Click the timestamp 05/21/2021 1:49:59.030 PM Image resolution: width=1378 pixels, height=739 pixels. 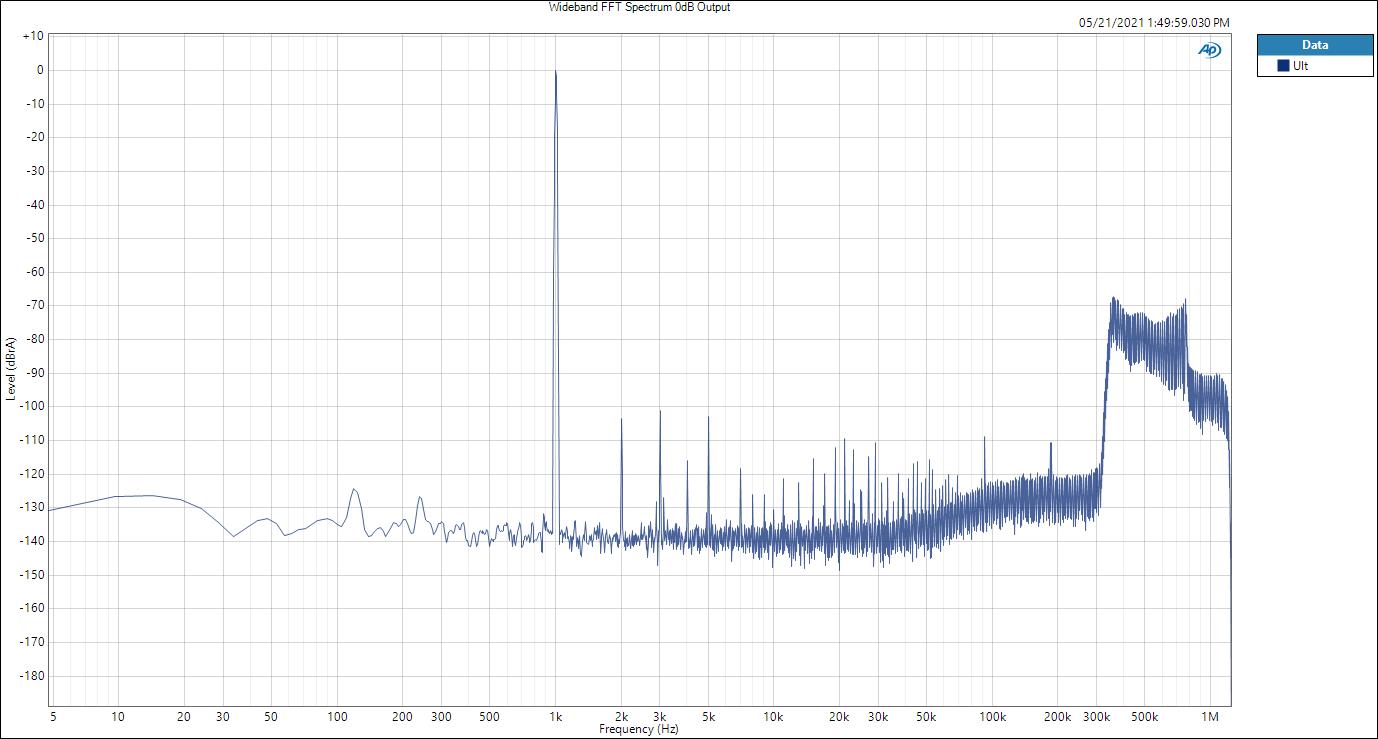(1154, 22)
